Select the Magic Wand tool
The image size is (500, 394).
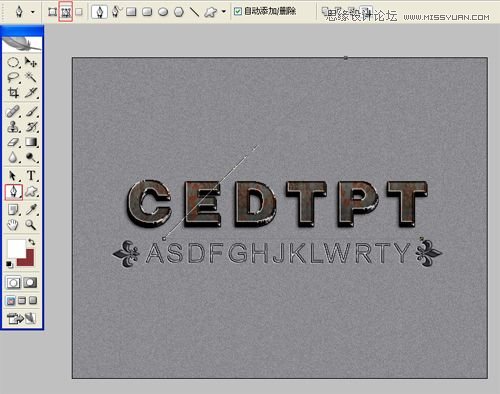point(31,77)
